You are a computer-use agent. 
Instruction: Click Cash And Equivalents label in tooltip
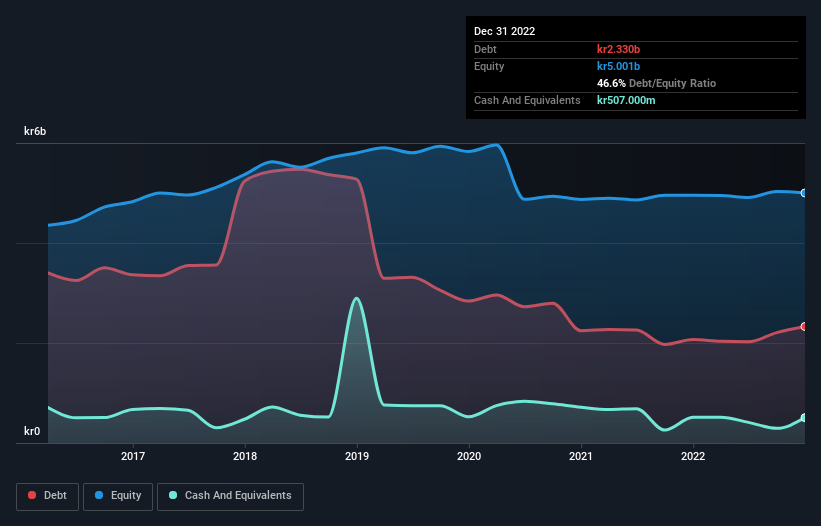(527, 100)
